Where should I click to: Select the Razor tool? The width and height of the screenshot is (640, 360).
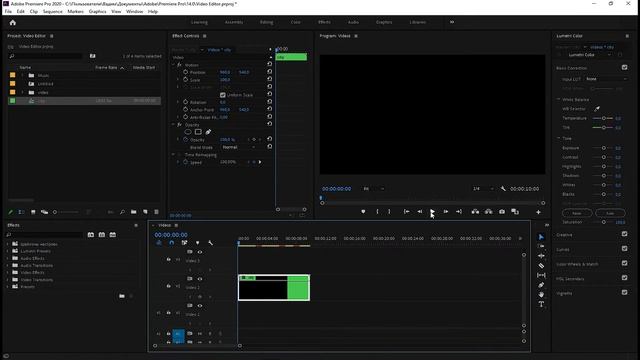[x=541, y=266]
